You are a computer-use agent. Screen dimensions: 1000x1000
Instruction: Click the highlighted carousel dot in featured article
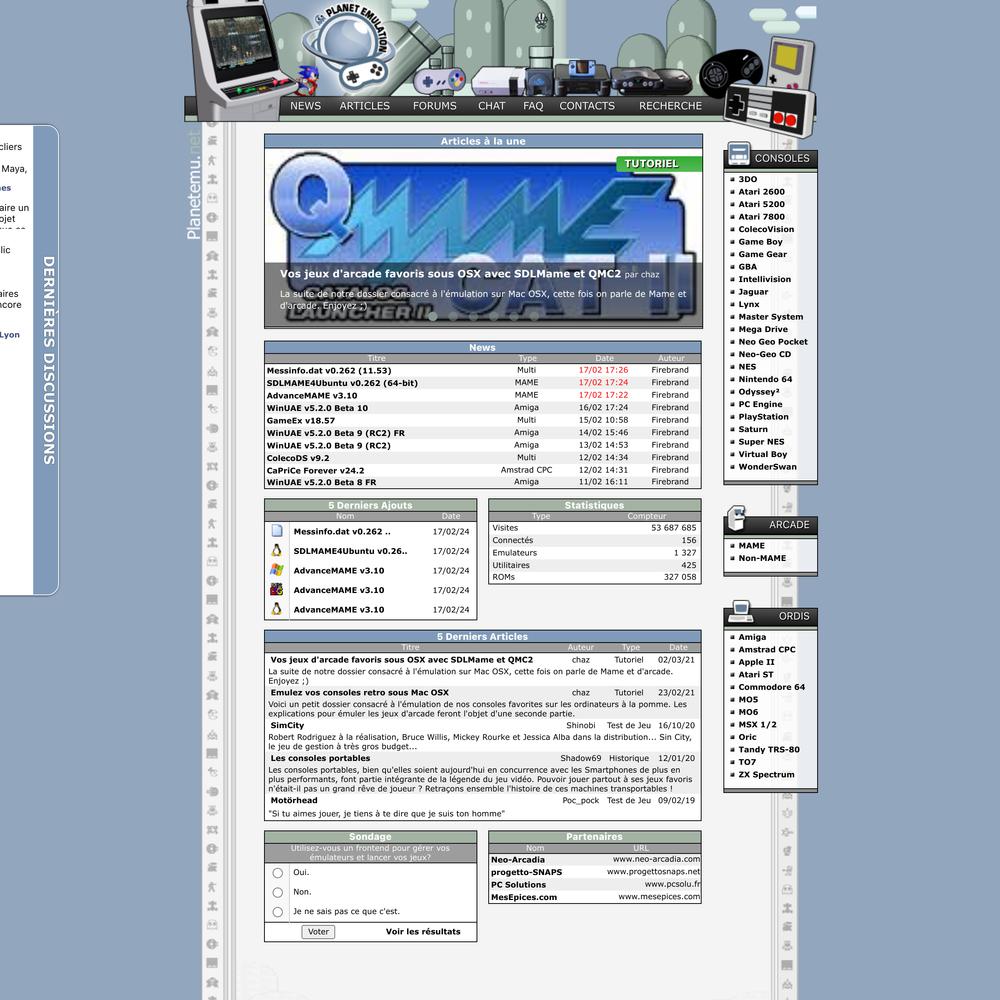(433, 316)
